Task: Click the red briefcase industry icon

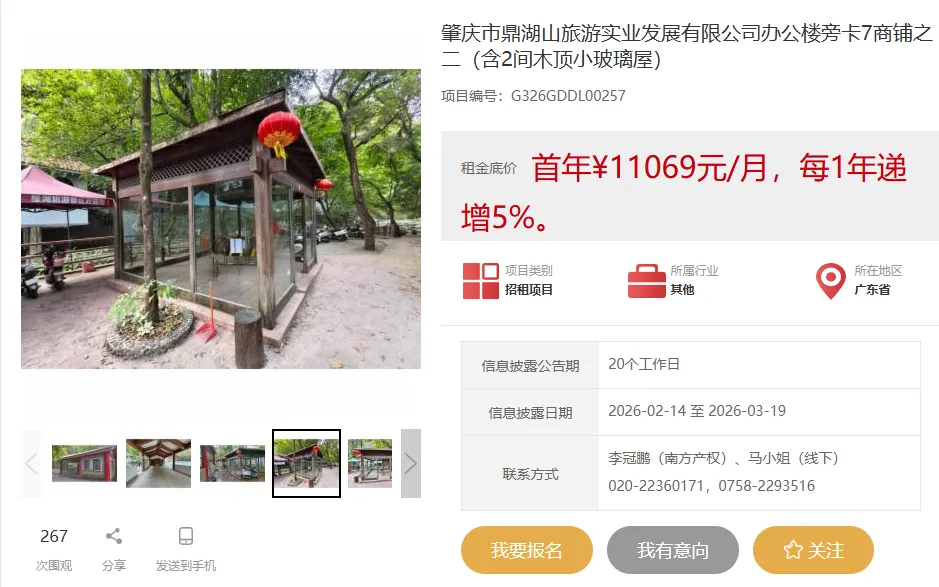Action: click(647, 281)
